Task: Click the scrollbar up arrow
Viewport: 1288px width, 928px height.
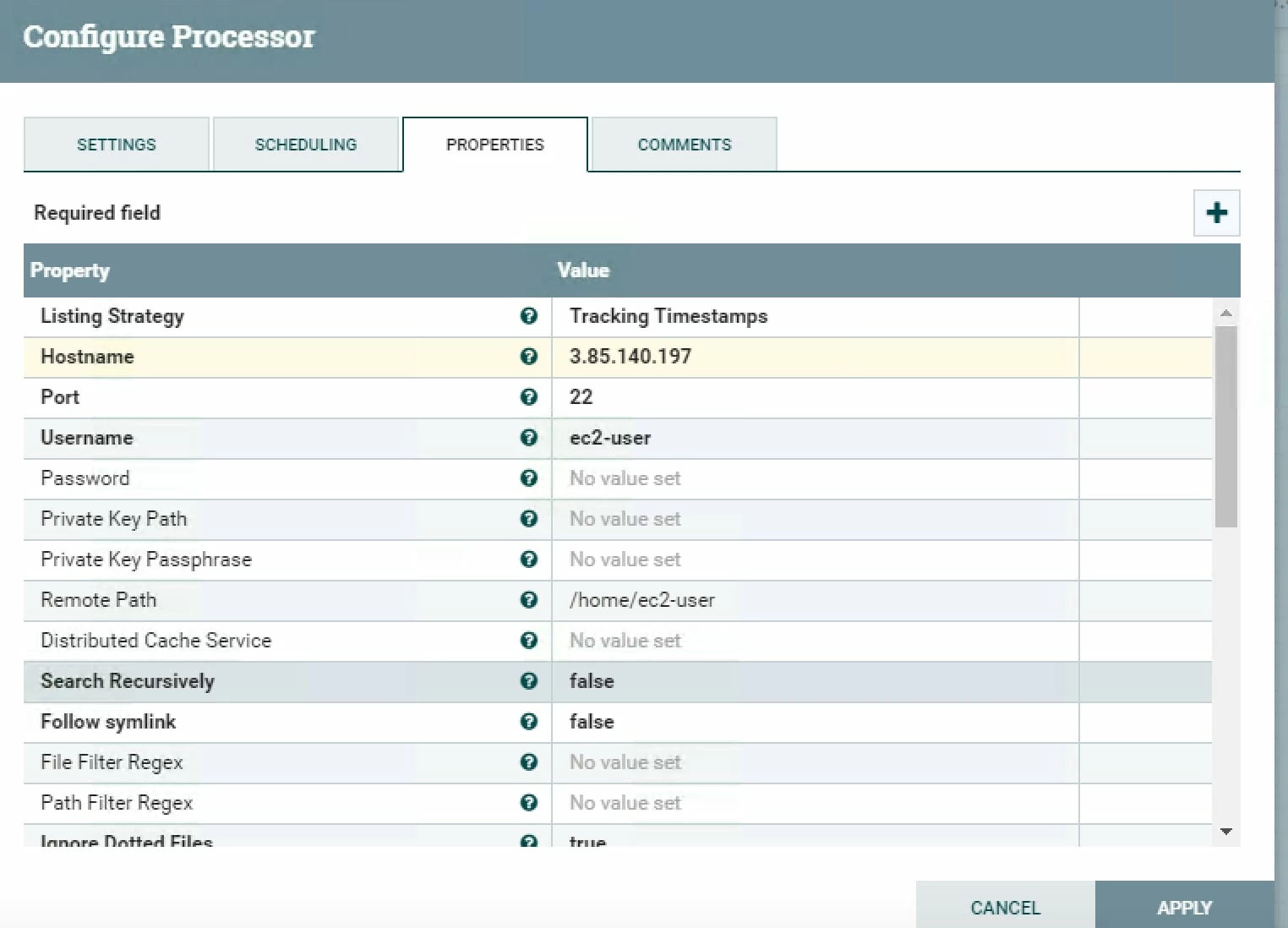Action: click(1226, 313)
